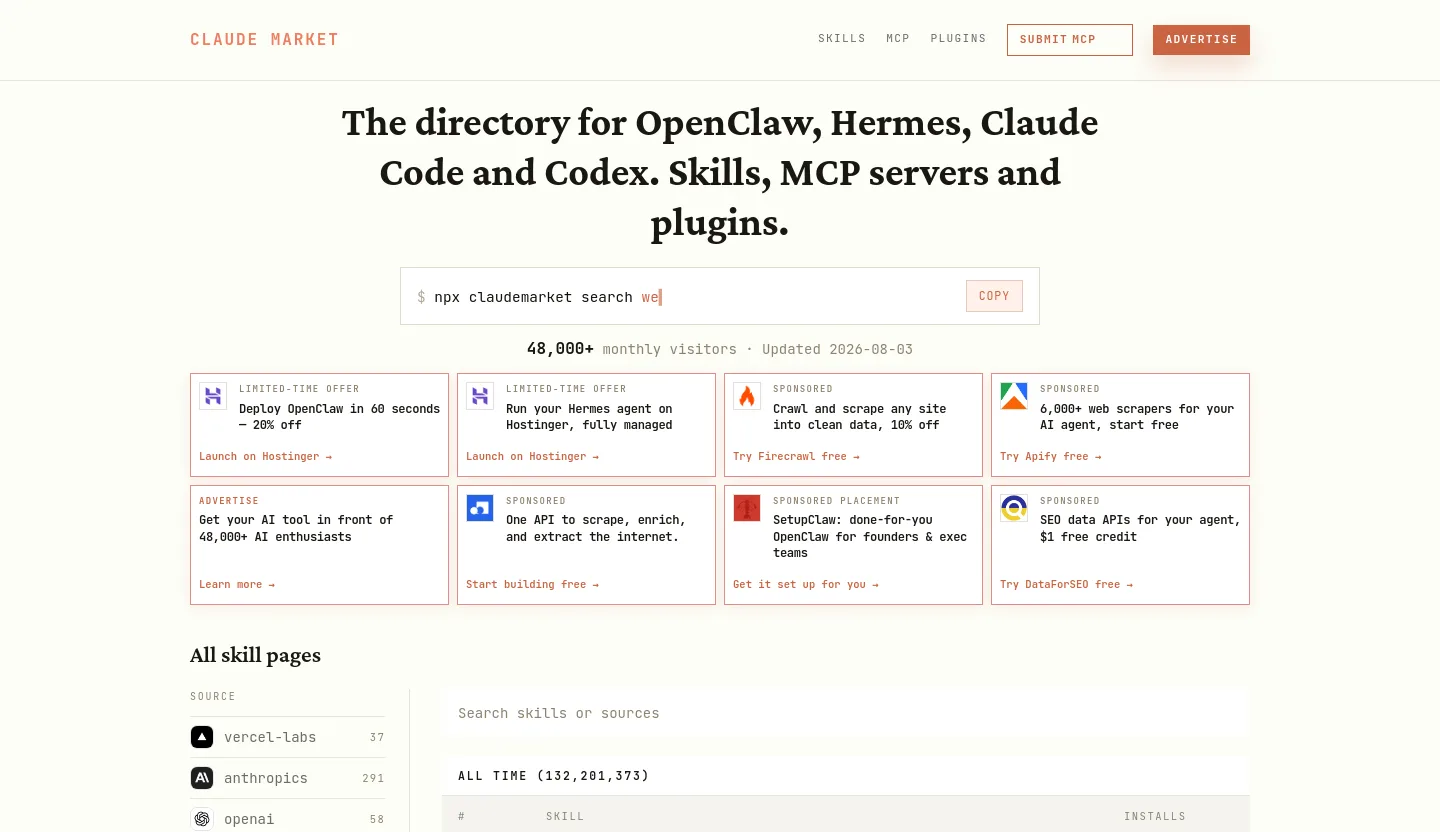1440x832 pixels.
Task: Click the openai source icon
Action: [x=202, y=819]
